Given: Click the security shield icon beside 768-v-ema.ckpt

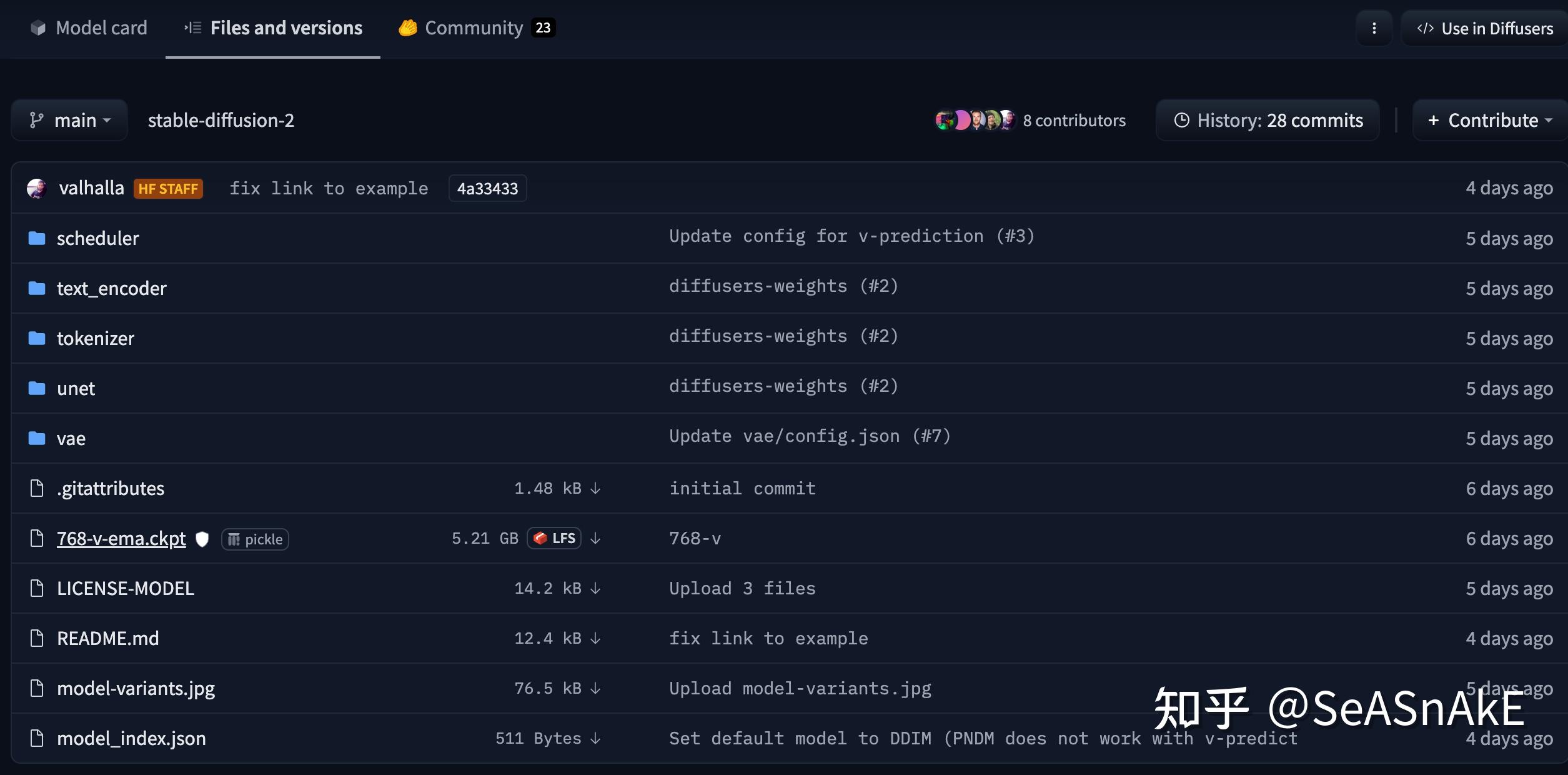Looking at the screenshot, I should 202,538.
